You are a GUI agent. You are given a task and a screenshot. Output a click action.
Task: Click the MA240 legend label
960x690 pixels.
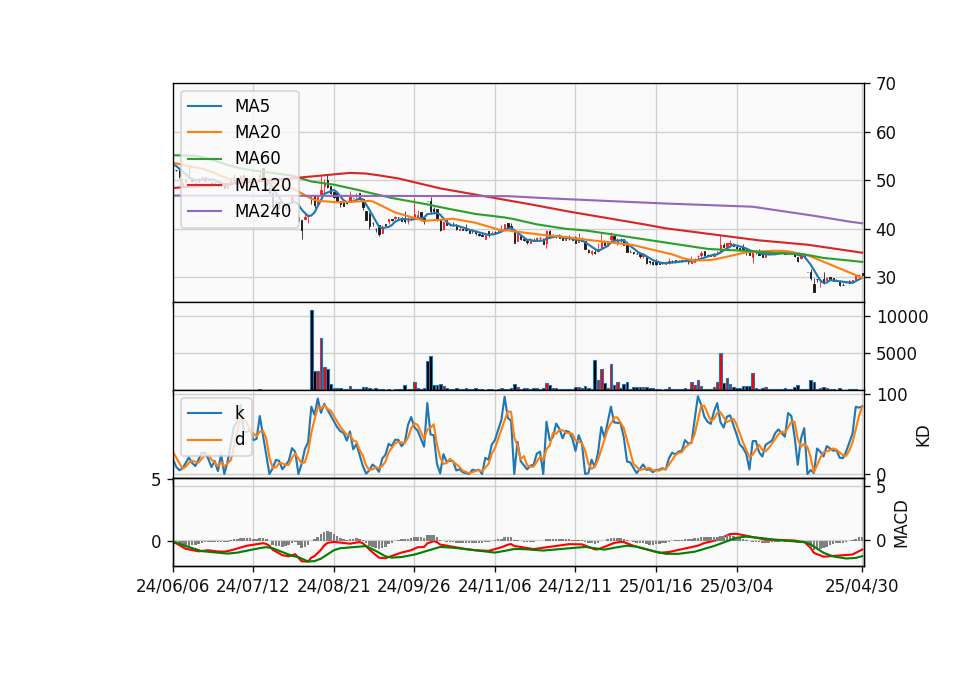(x=263, y=211)
